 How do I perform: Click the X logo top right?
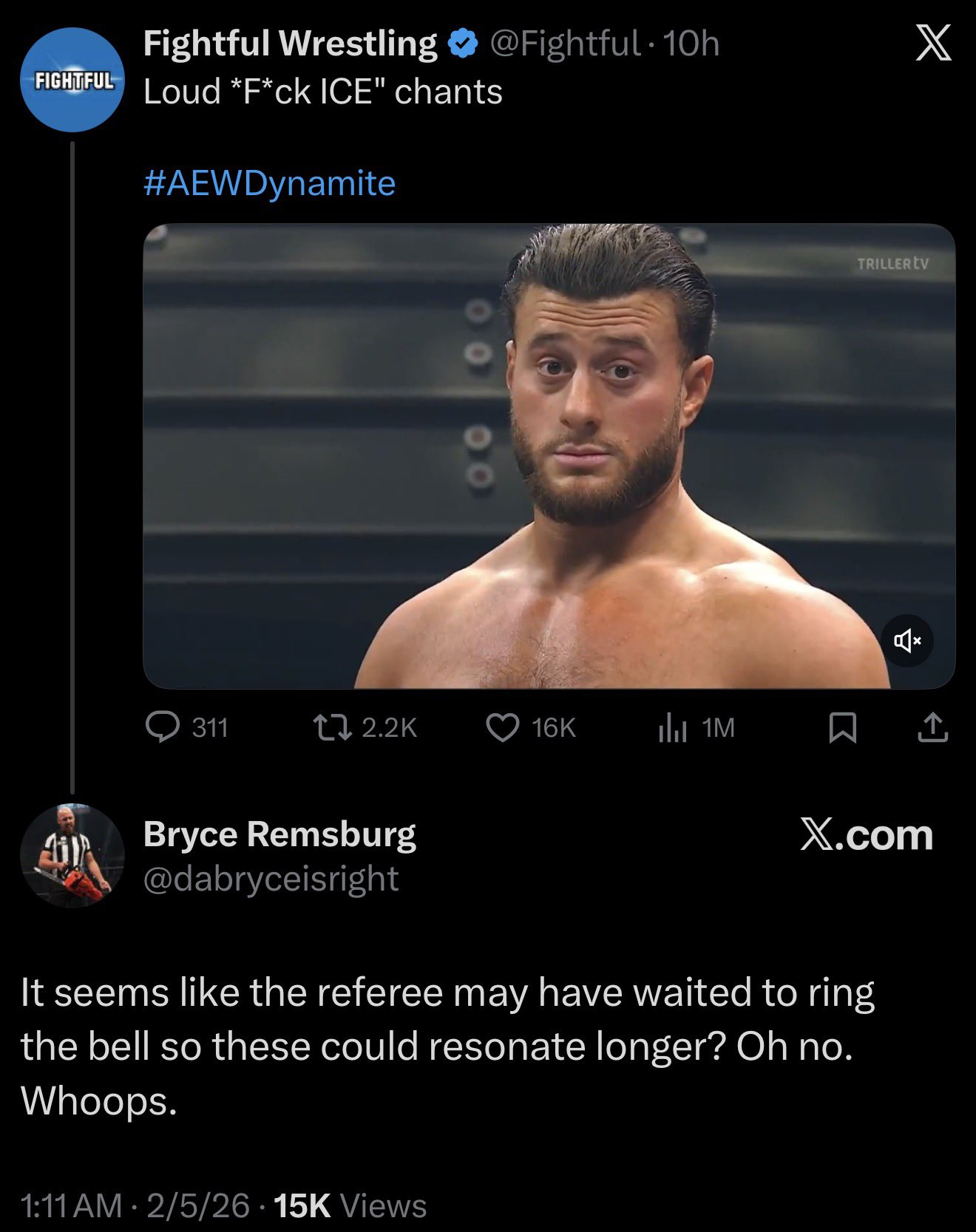[x=934, y=44]
